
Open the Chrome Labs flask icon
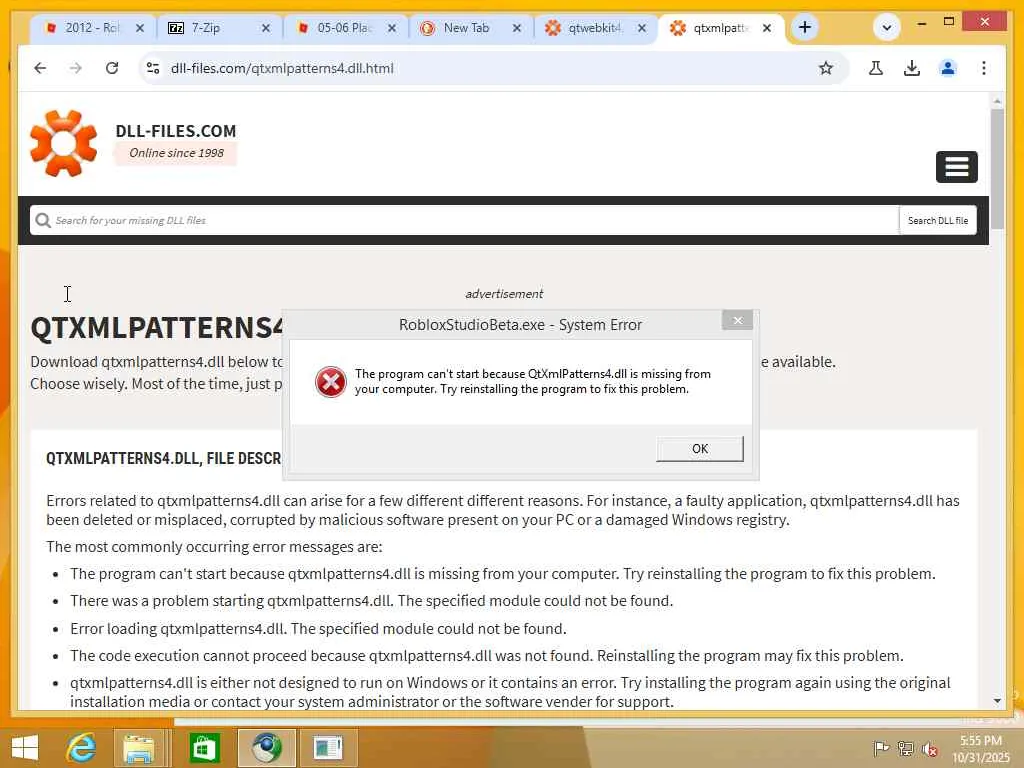tap(876, 68)
